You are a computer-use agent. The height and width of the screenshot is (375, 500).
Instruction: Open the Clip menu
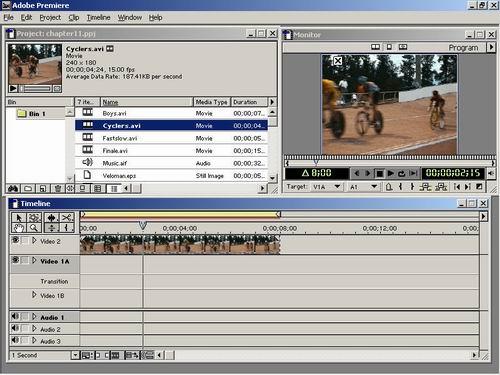pos(74,18)
